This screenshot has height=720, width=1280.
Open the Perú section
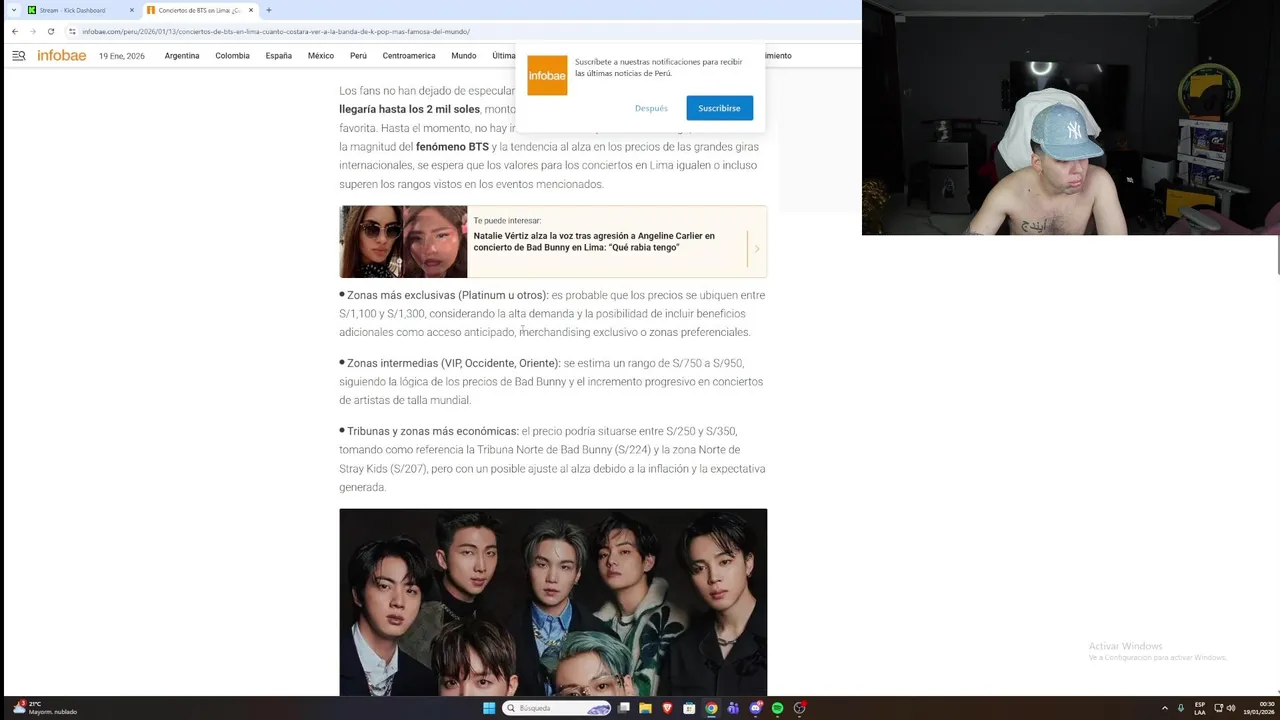point(358,56)
